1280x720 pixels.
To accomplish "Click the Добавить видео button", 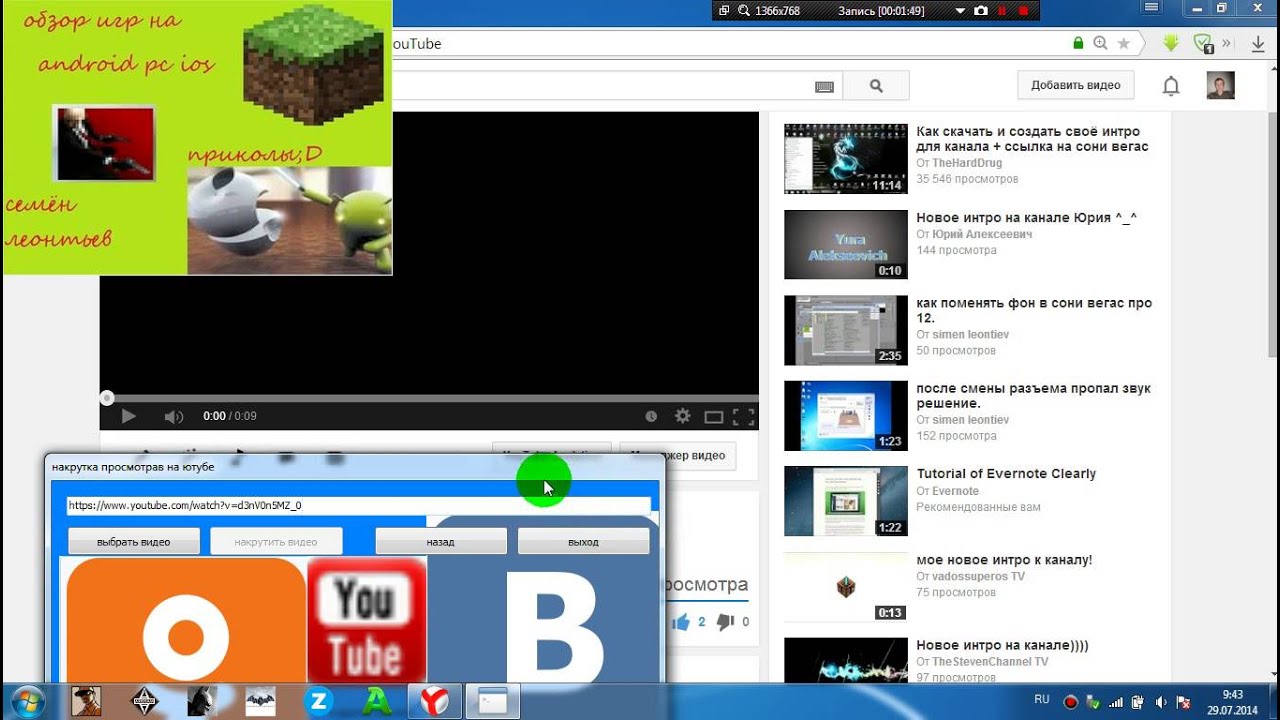I will click(x=1076, y=85).
